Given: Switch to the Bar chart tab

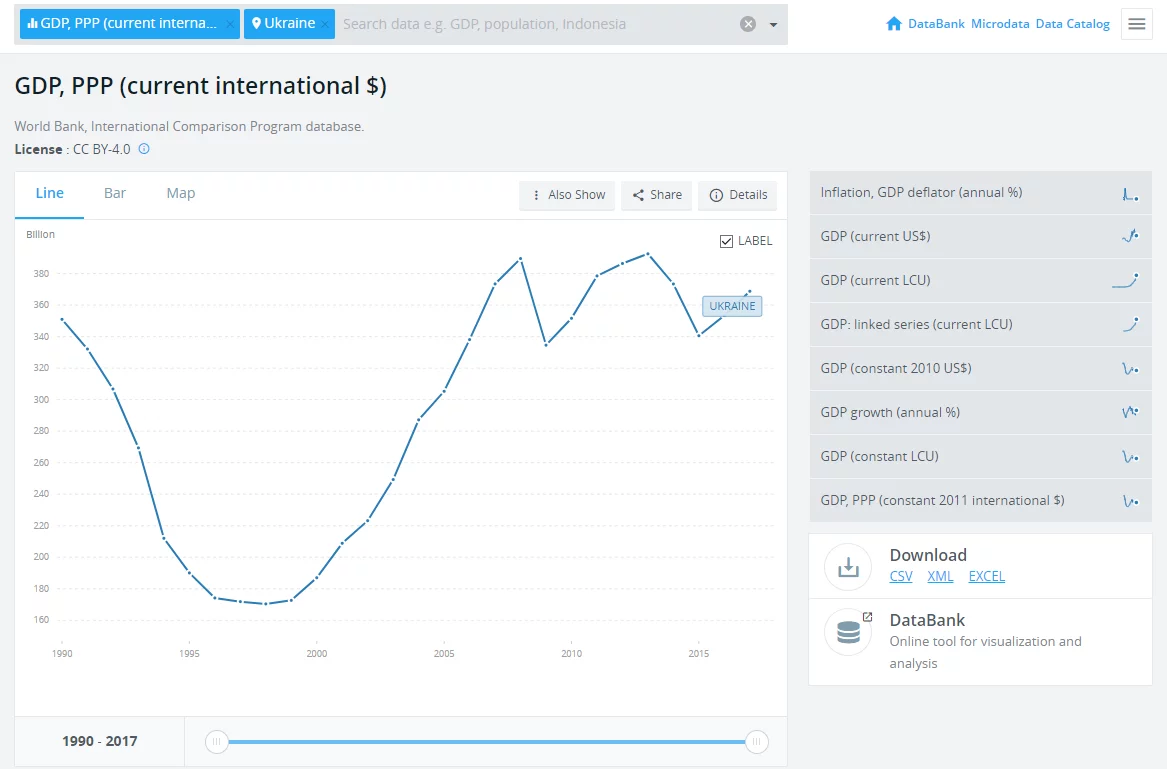Looking at the screenshot, I should pos(115,193).
